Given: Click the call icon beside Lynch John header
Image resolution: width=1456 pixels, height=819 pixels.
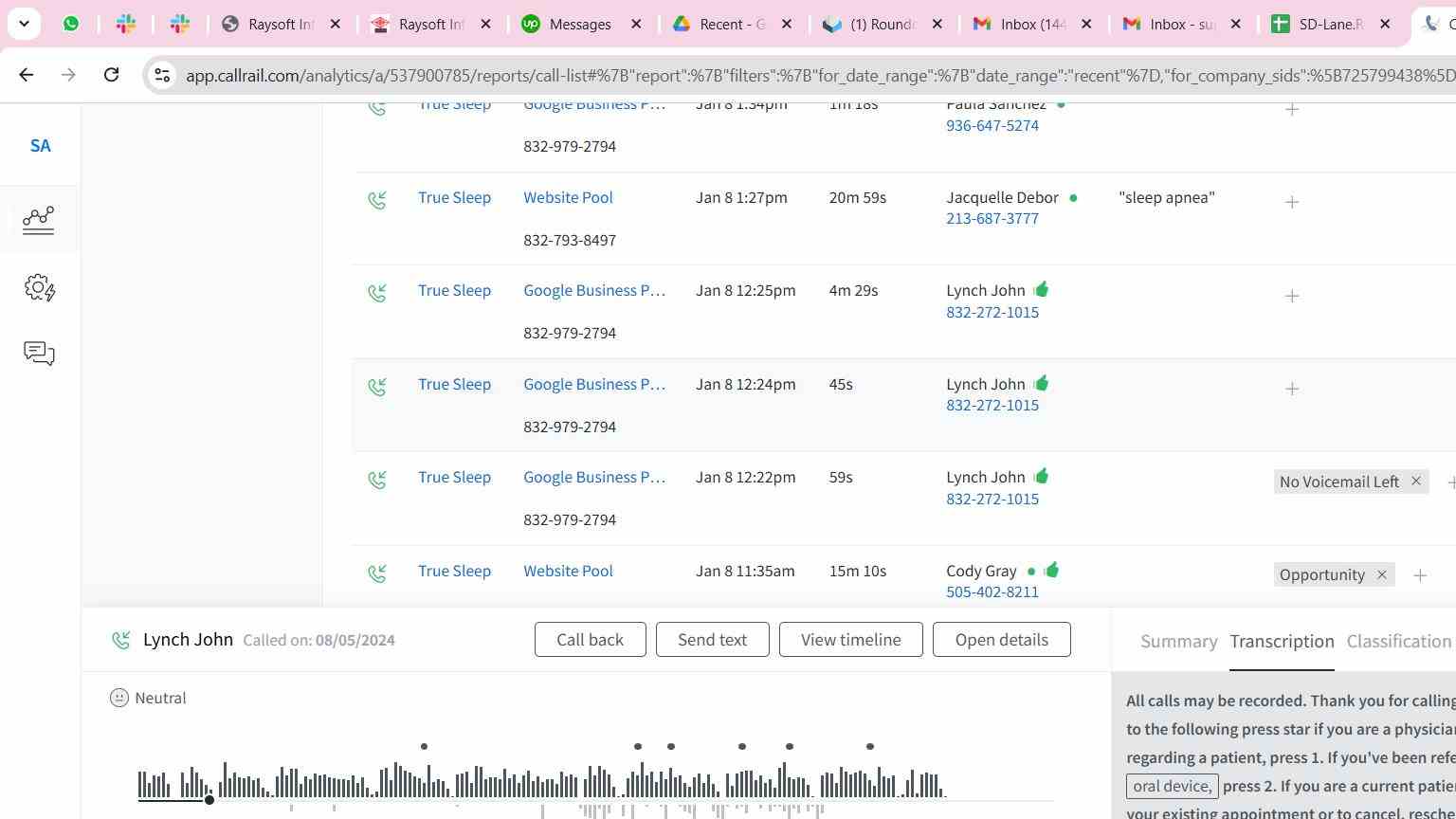Looking at the screenshot, I should pyautogui.click(x=120, y=641).
